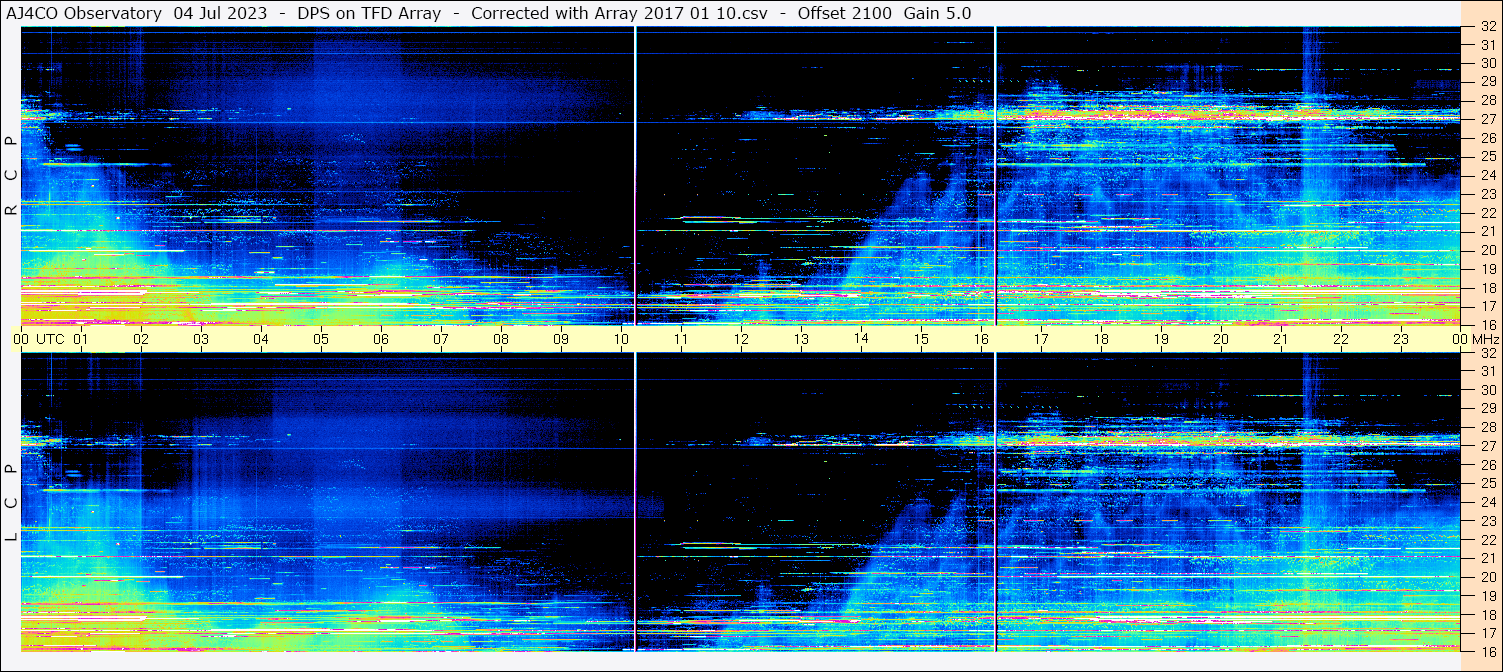Select the 22 hour tick label on time axis

(x=1341, y=339)
